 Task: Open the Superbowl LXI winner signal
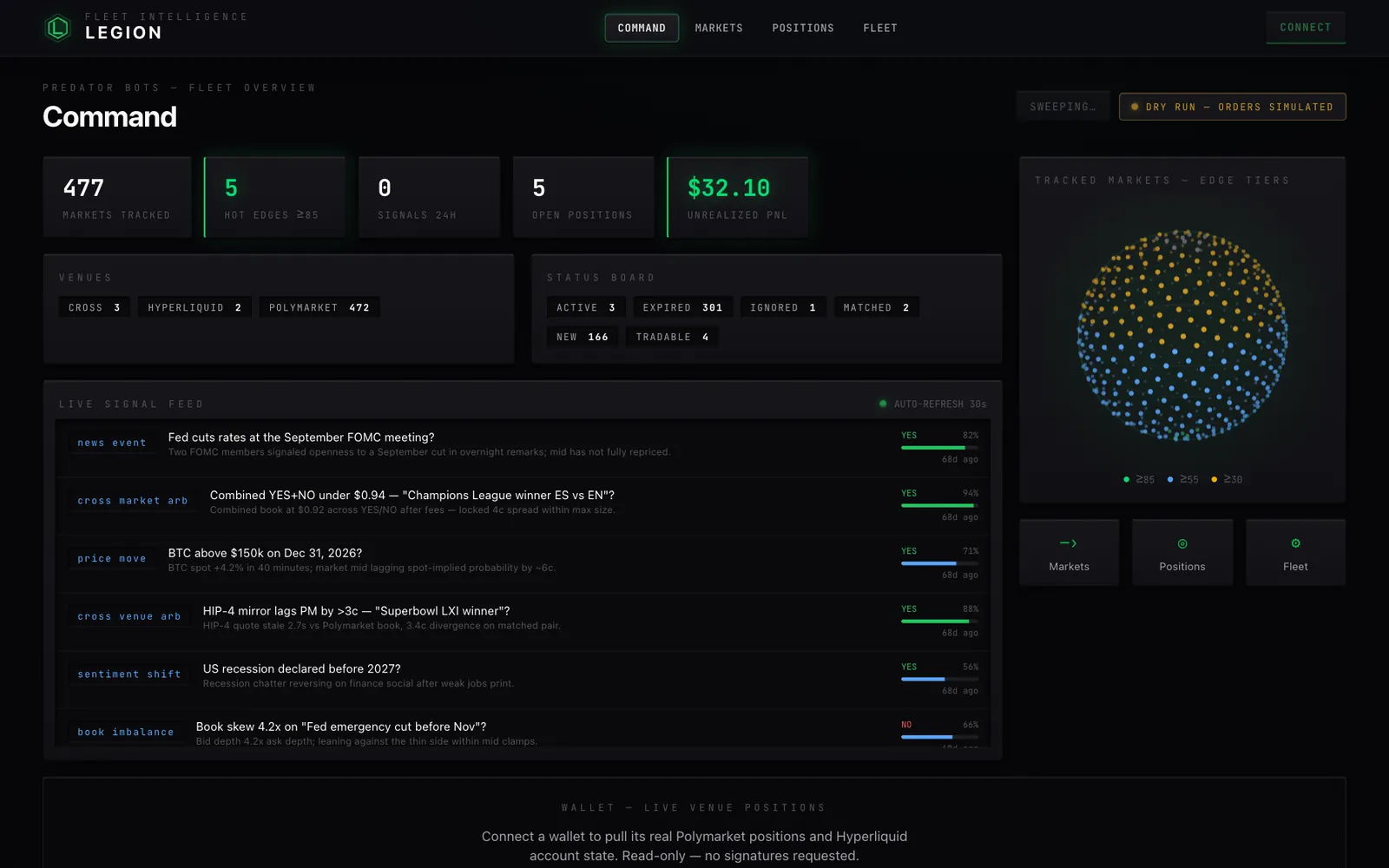pos(523,622)
